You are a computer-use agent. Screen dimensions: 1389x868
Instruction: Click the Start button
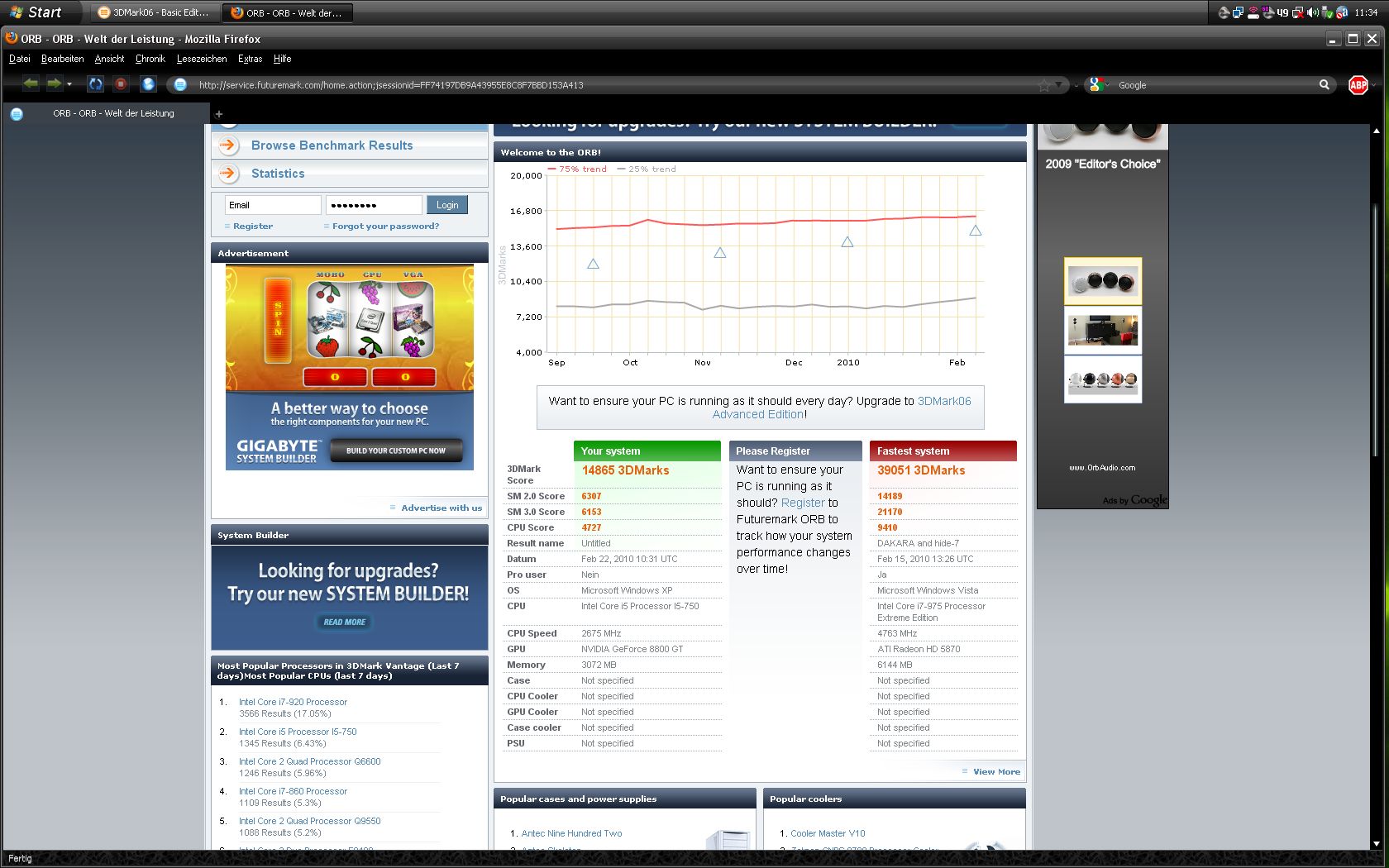coord(36,12)
